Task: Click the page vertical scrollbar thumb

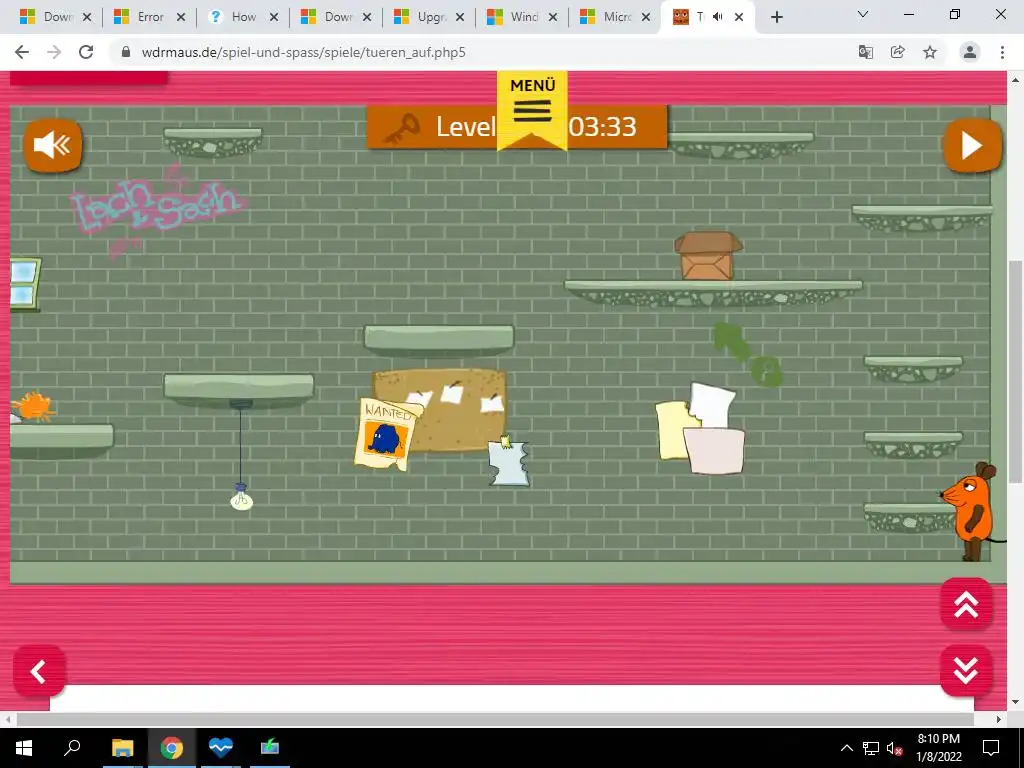Action: 1015,371
